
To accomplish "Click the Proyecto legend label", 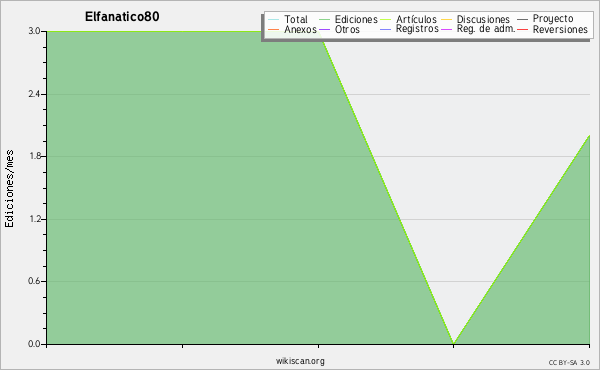I will 553,19.
